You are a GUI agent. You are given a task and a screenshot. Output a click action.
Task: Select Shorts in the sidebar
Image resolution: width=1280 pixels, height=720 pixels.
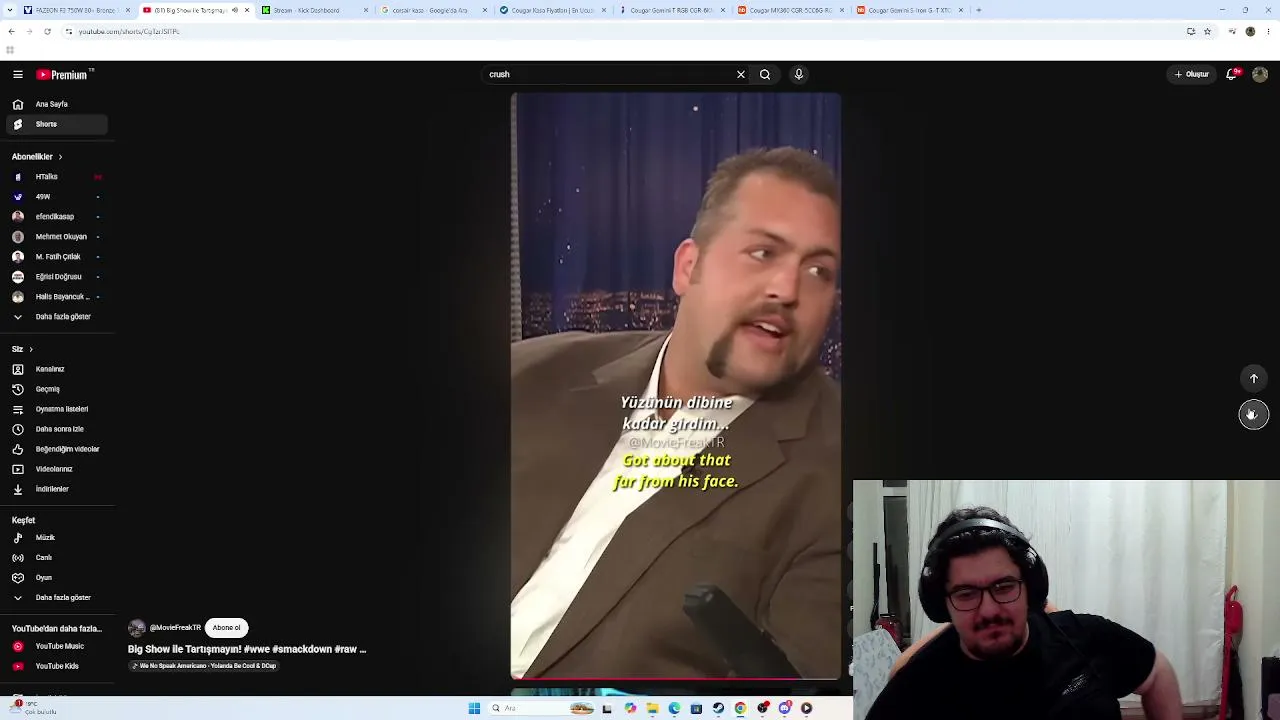(x=57, y=124)
